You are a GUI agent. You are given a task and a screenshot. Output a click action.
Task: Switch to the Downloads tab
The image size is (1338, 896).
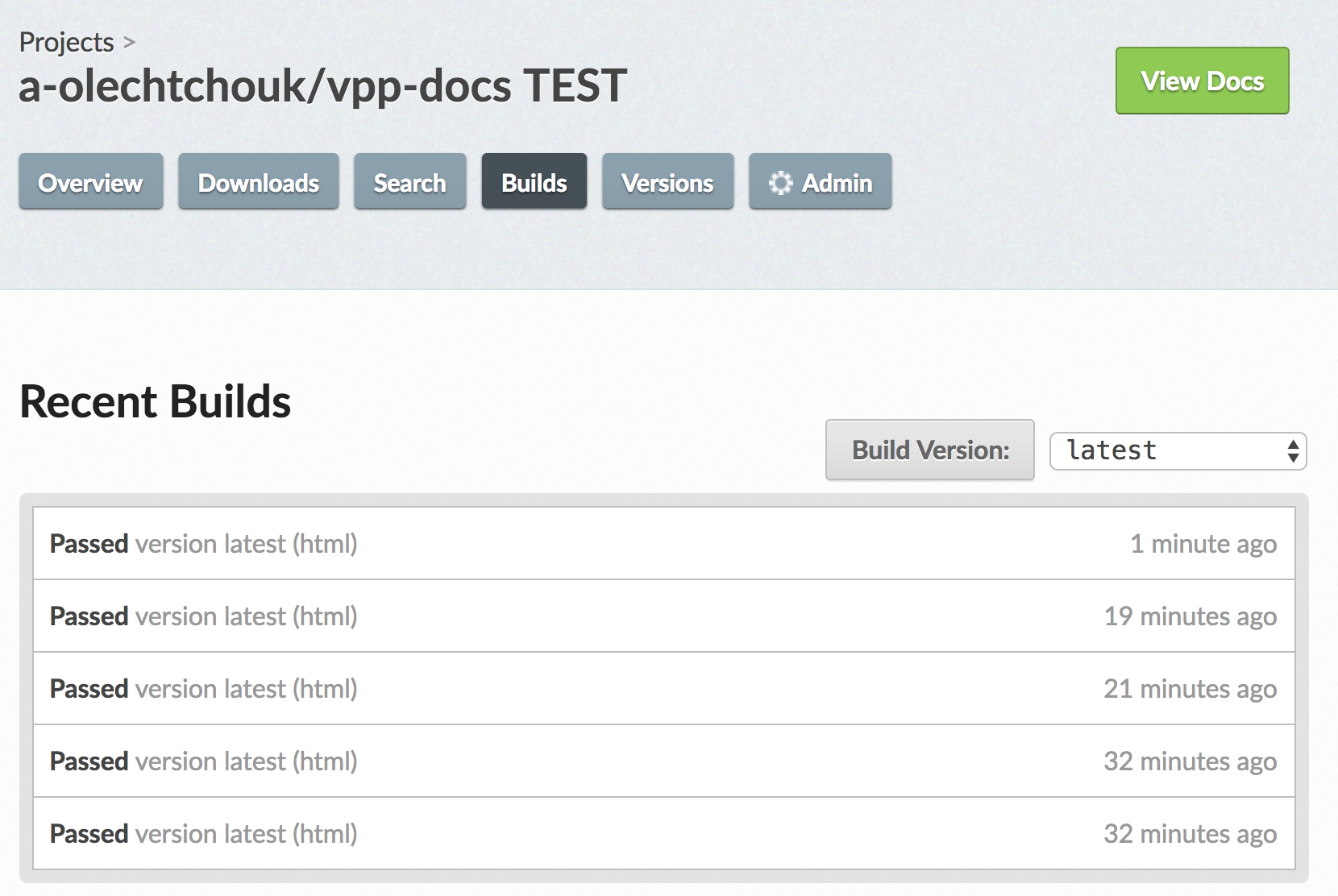(x=259, y=182)
